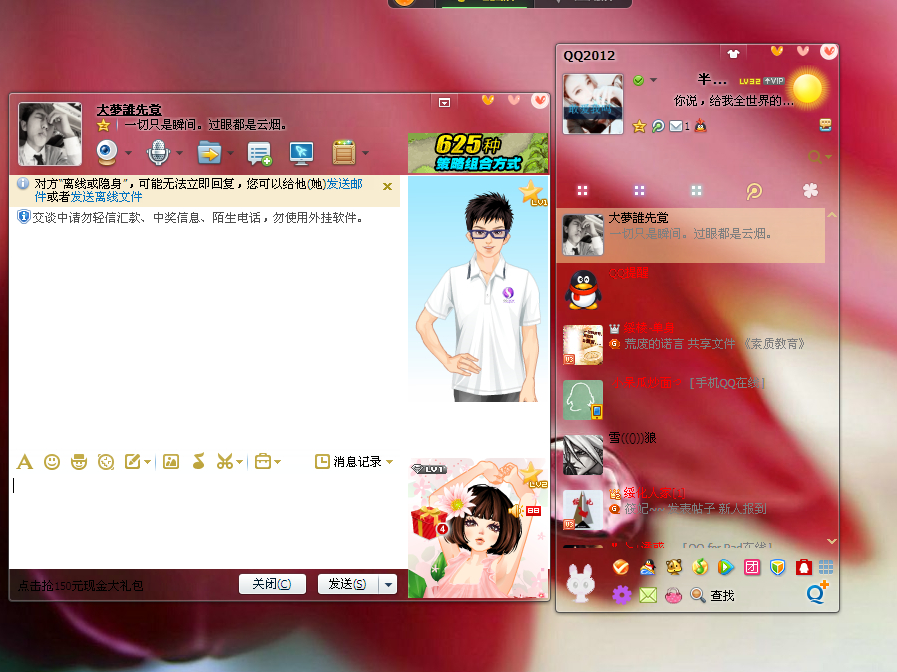Create a discussion group with chat-plus icon
The height and width of the screenshot is (672, 897).
pos(259,153)
